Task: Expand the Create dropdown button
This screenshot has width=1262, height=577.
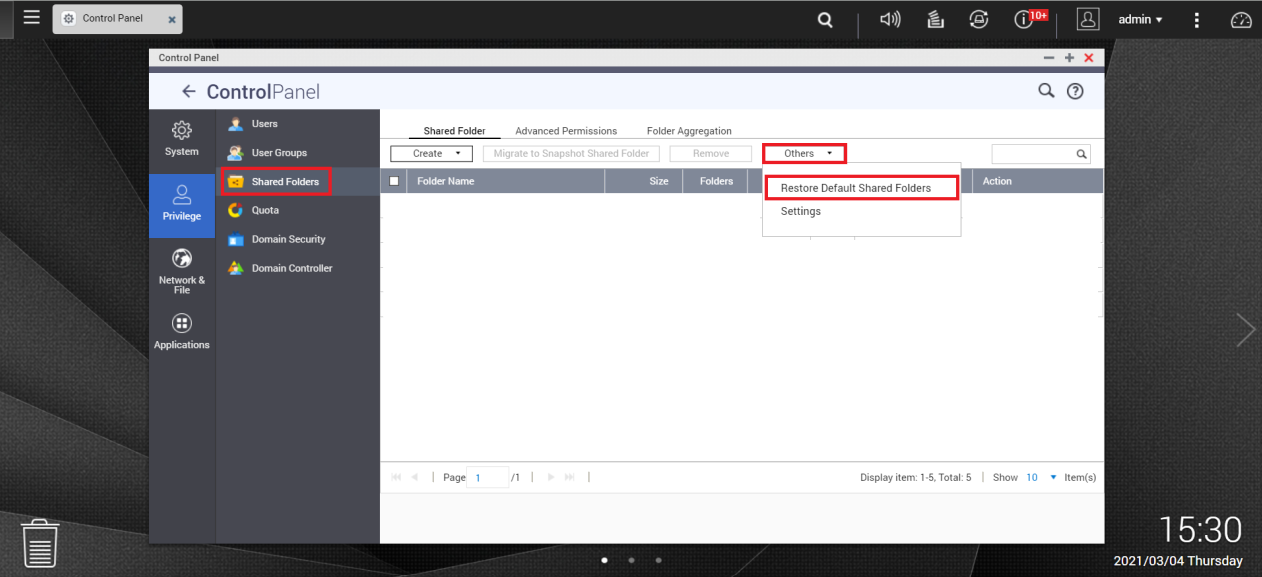Action: (431, 154)
